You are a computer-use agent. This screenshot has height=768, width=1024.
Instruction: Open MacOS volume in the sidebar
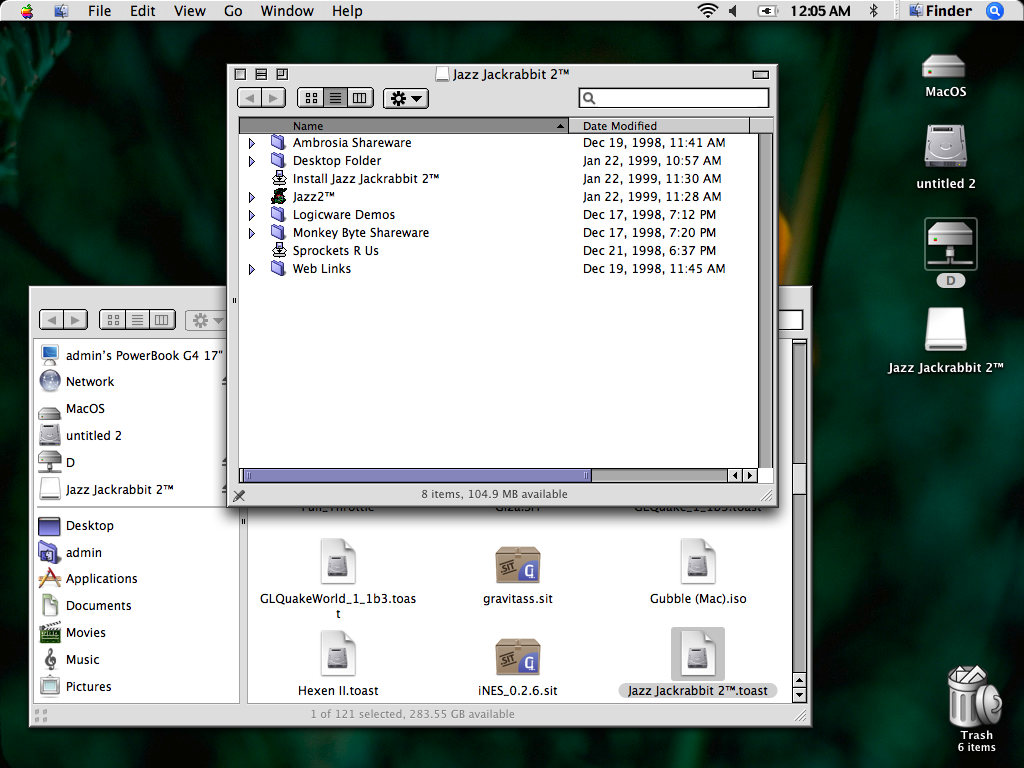(x=72, y=409)
